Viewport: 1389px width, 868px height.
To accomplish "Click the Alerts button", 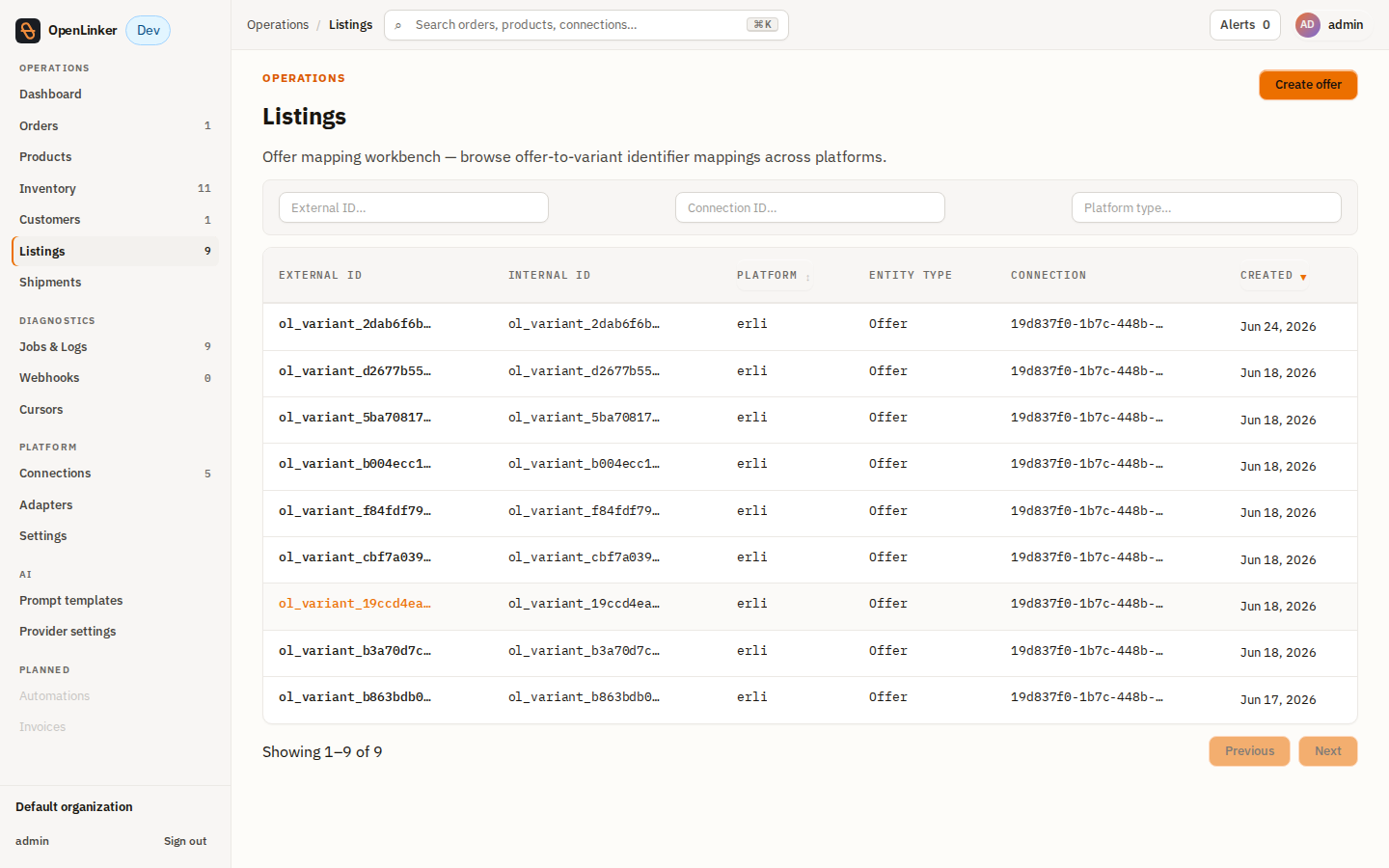I will pyautogui.click(x=1244, y=25).
